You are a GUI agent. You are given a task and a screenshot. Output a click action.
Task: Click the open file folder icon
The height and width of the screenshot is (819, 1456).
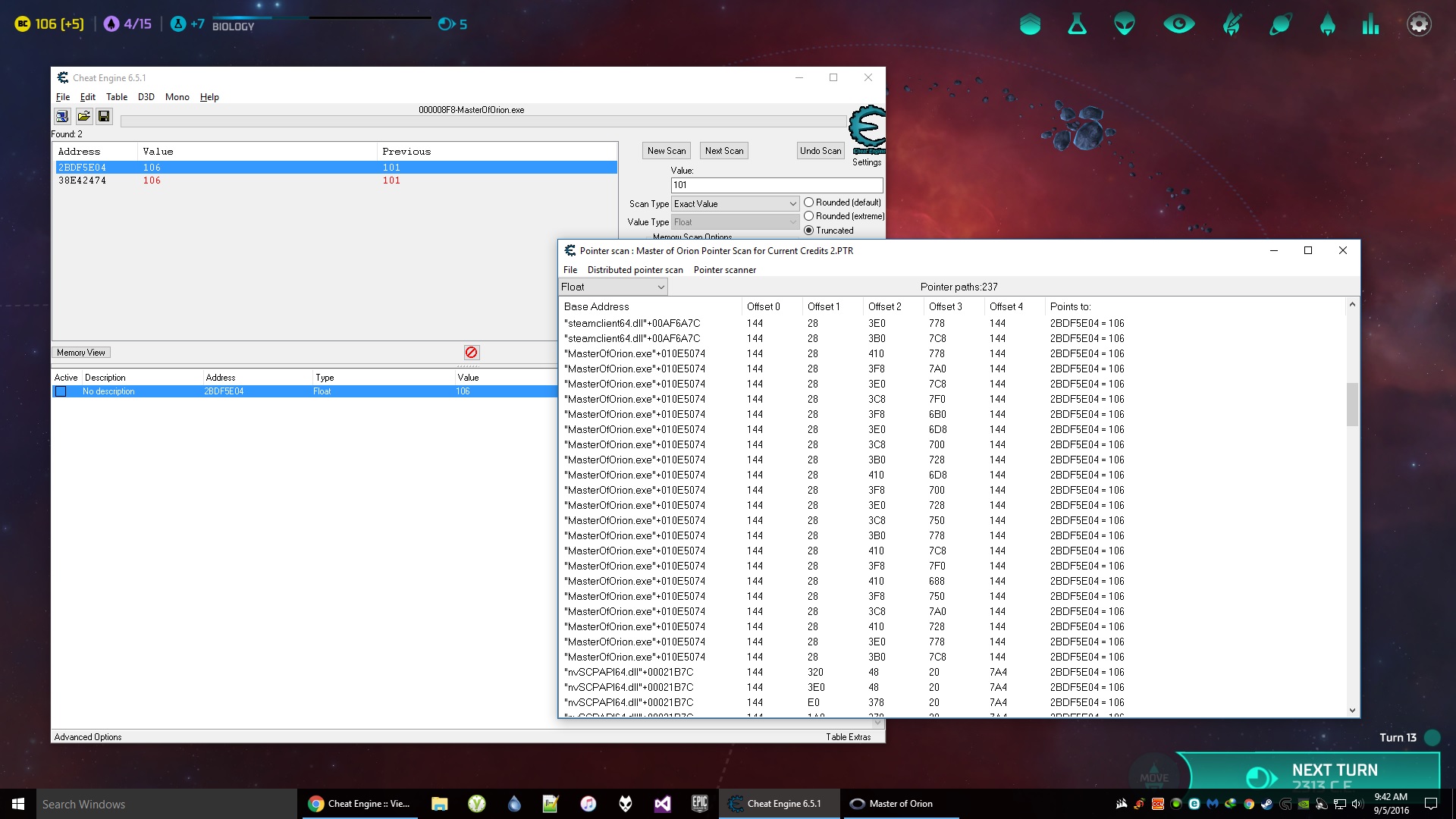[x=83, y=116]
